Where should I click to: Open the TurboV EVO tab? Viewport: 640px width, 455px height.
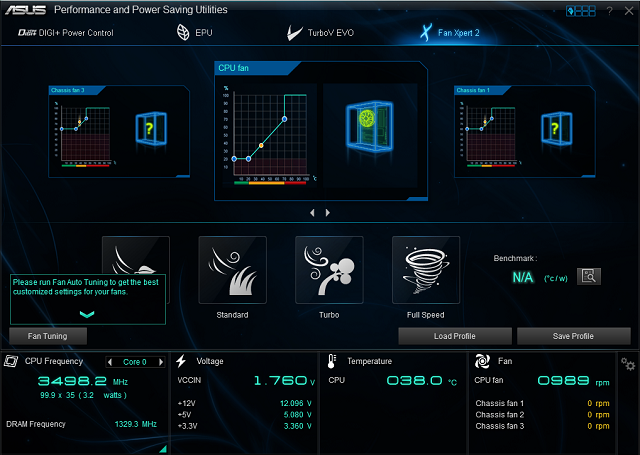(x=321, y=32)
